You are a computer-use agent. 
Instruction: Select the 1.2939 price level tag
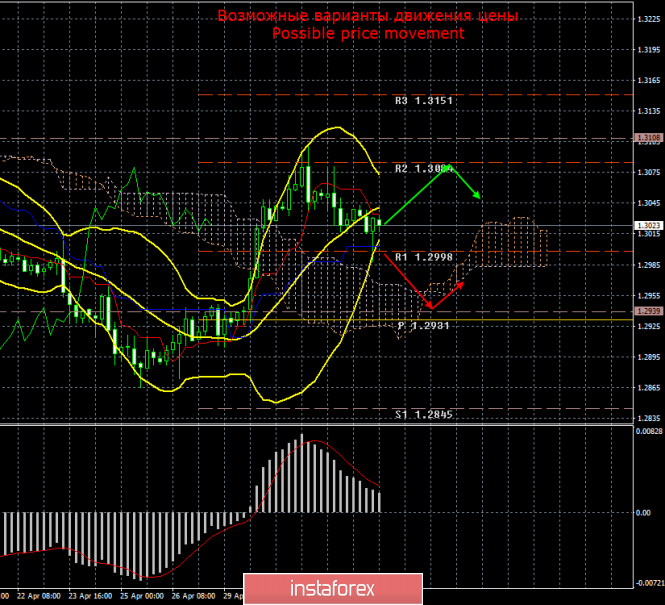[x=648, y=311]
